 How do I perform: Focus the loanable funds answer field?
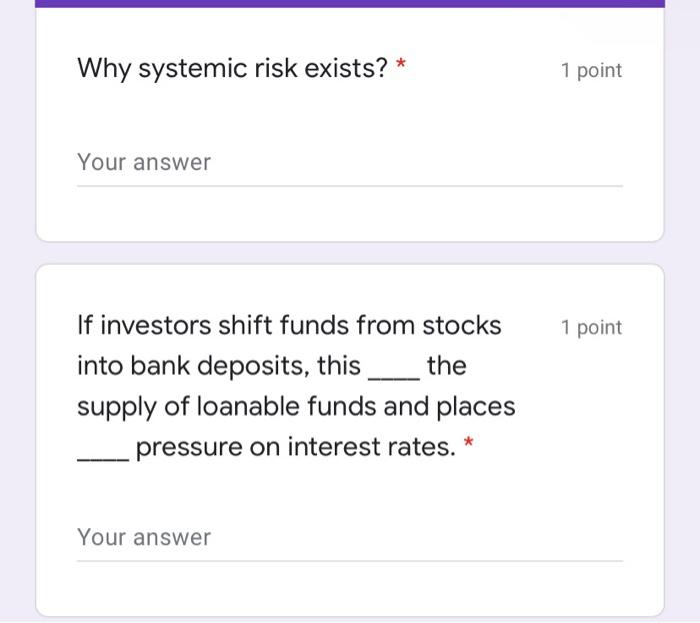tap(350, 538)
